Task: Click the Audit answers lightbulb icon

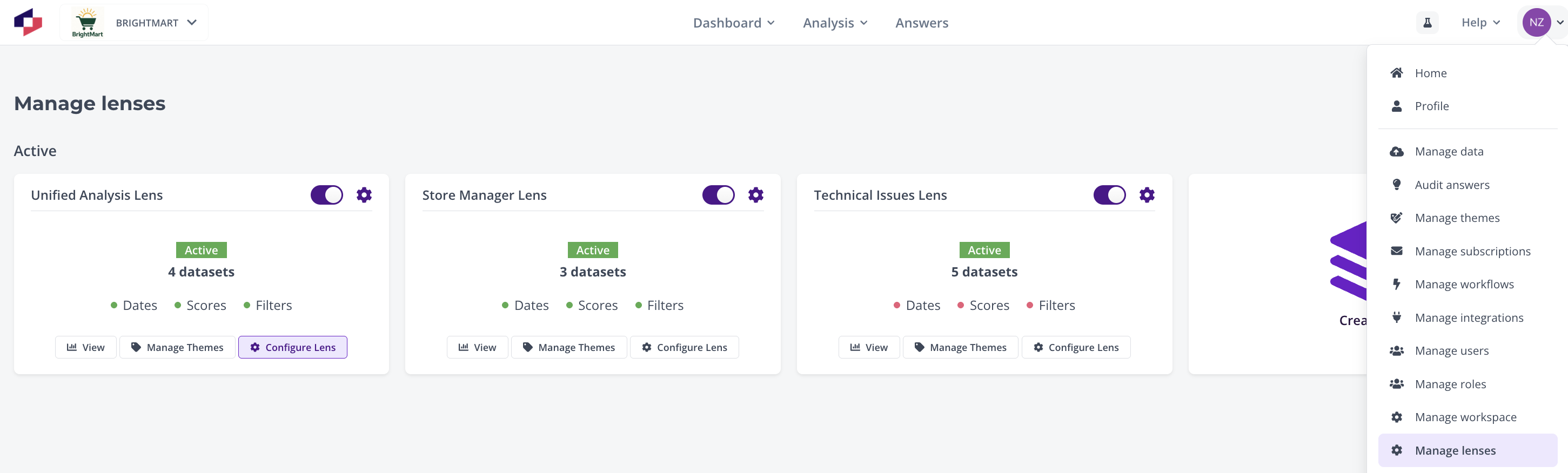Action: pyautogui.click(x=1396, y=184)
